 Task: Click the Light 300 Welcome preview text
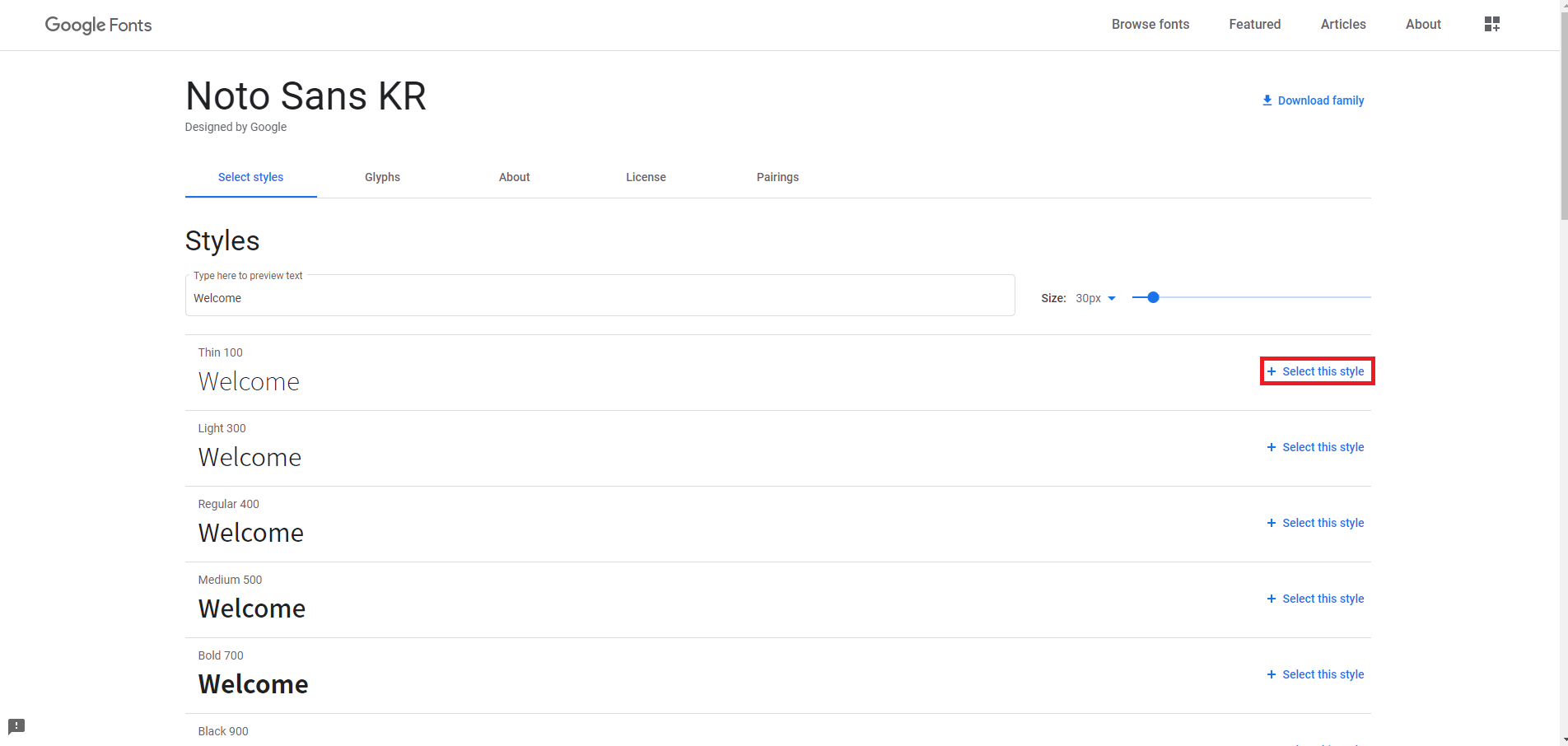(x=250, y=457)
